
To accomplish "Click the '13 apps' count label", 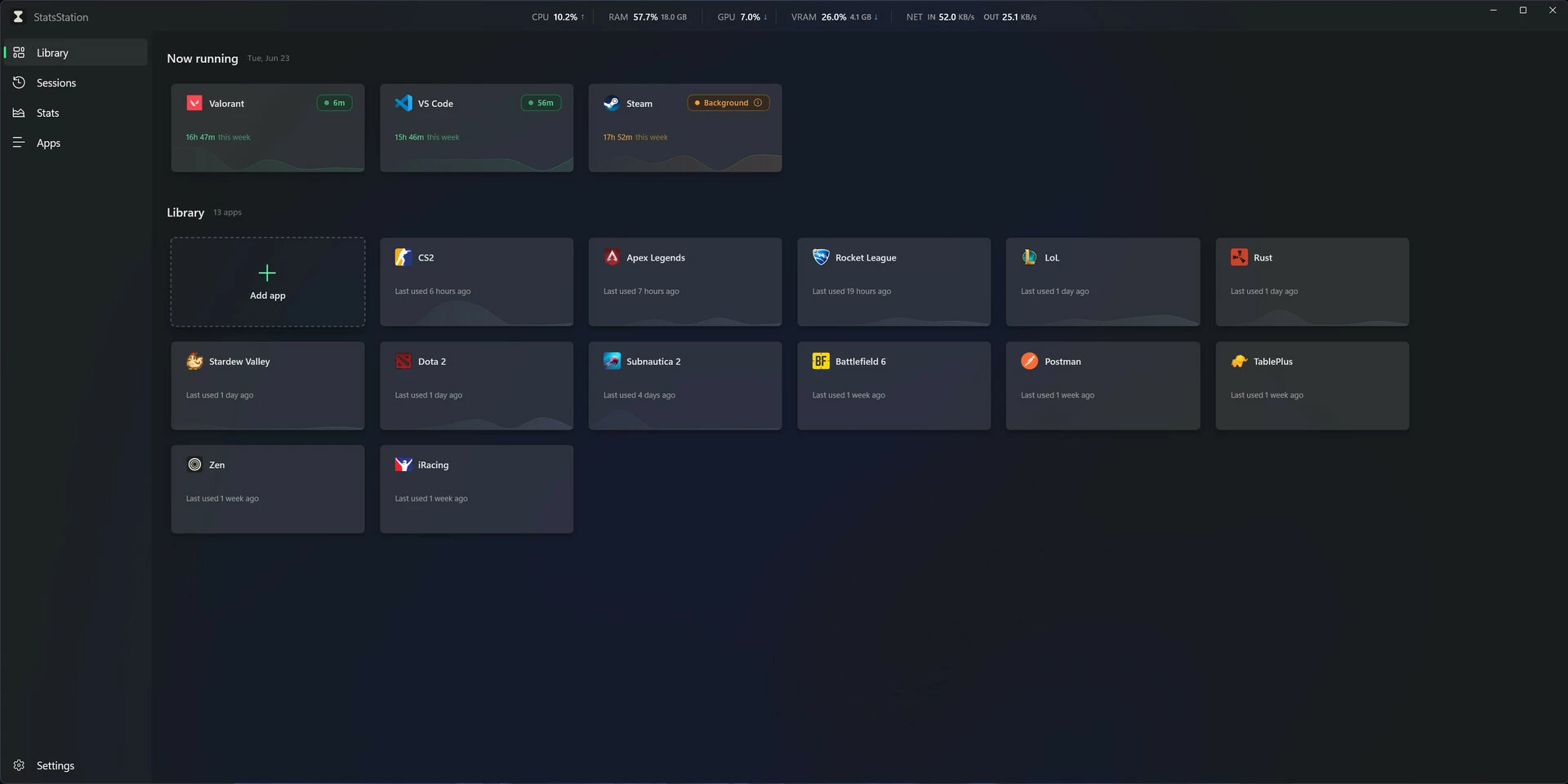I will [227, 212].
